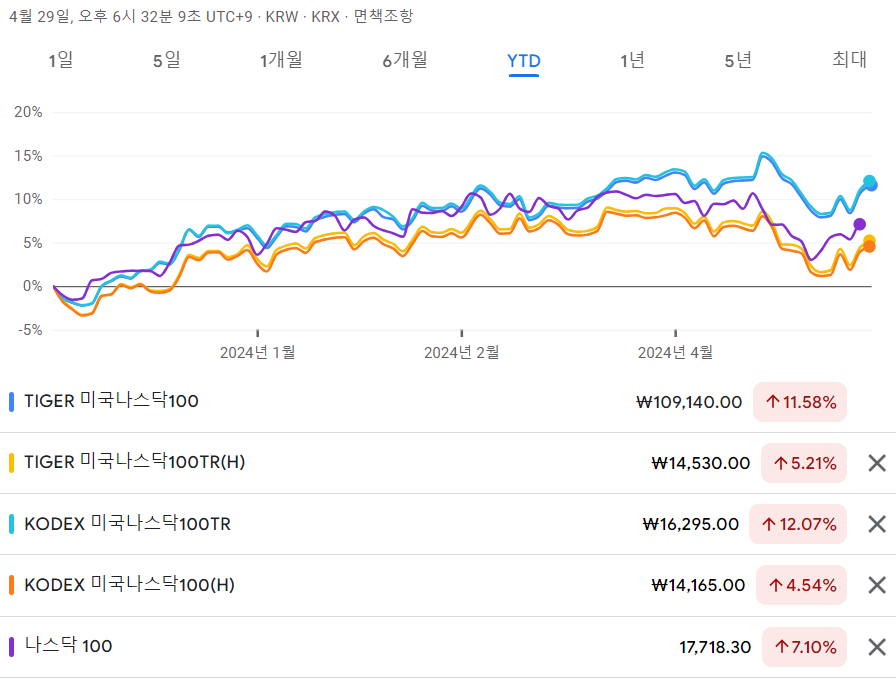Switch to the 1년 range
Viewport: 896px width, 678px height.
coord(633,61)
